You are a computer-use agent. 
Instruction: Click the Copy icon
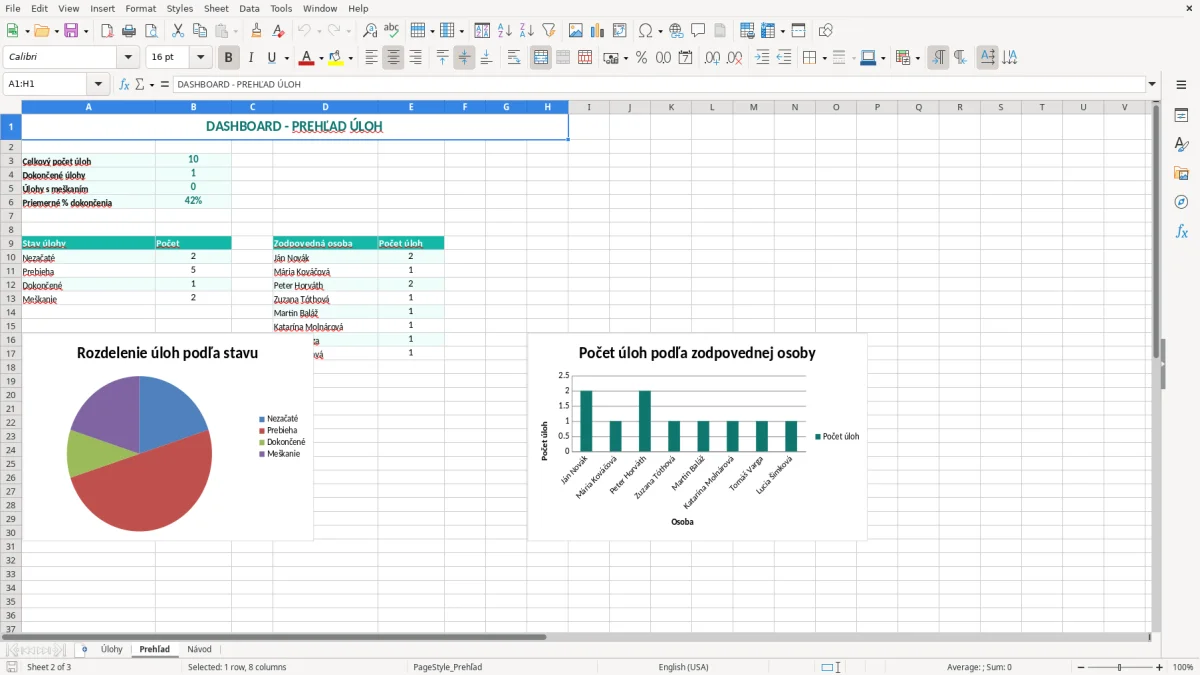[x=200, y=31]
